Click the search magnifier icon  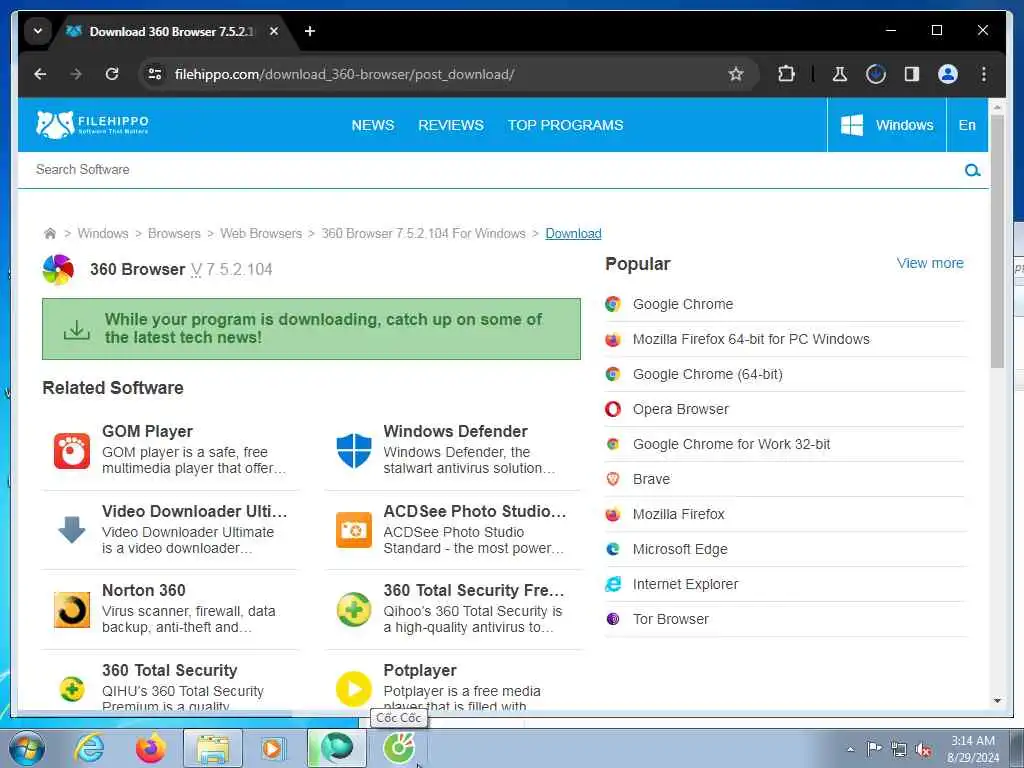[972, 170]
